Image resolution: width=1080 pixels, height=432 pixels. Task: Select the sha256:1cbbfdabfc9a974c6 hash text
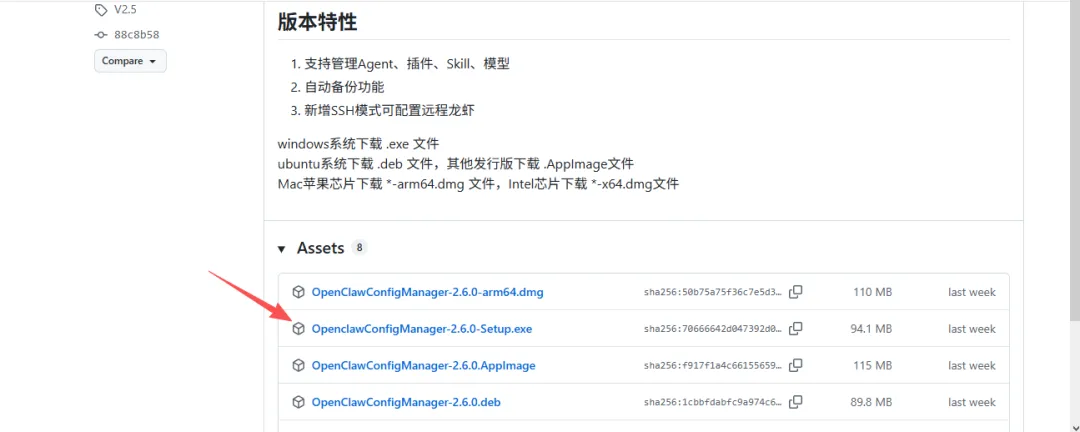713,402
